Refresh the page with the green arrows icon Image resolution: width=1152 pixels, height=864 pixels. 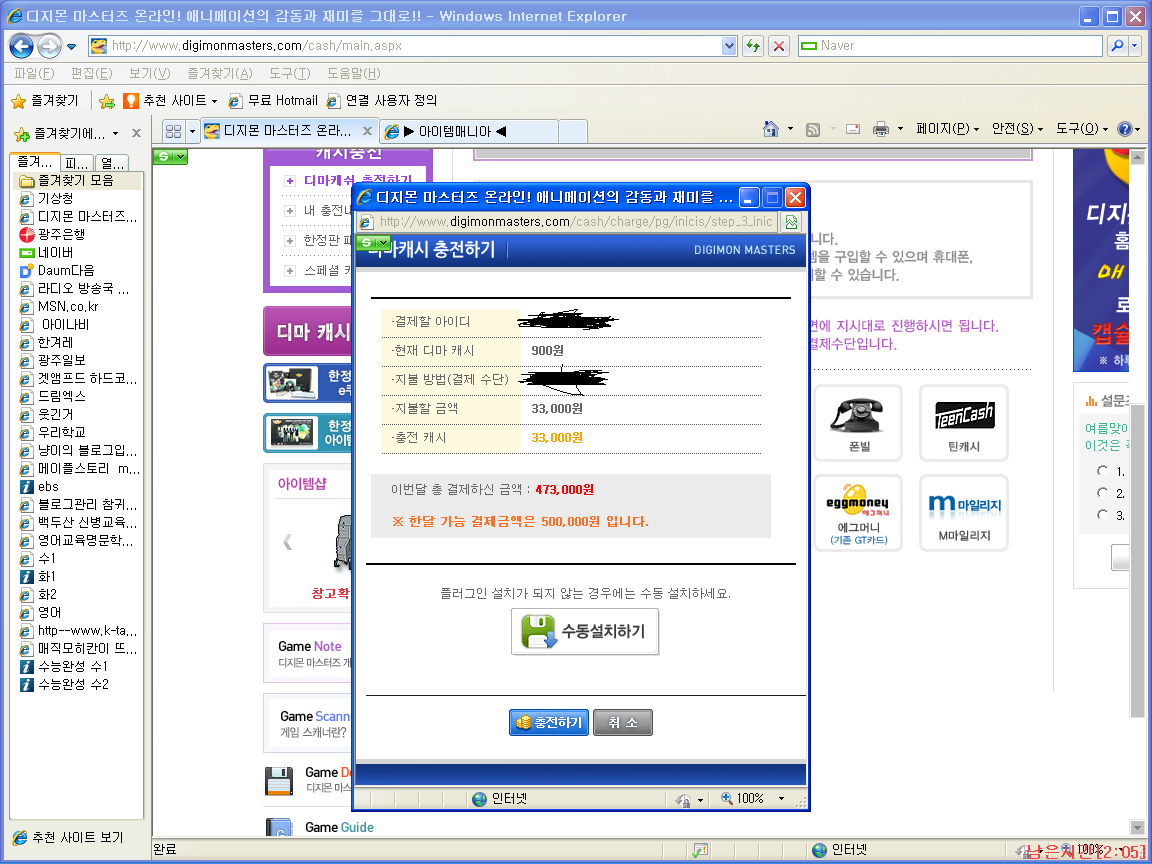[753, 46]
